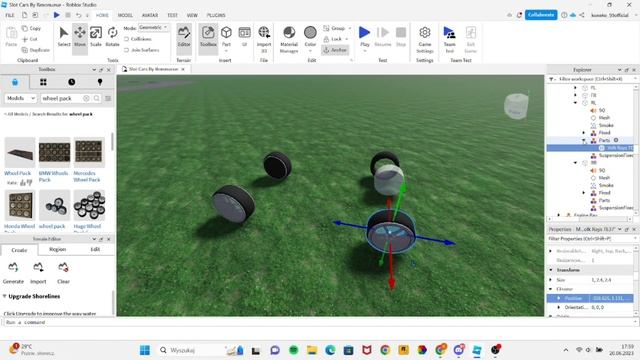The width and height of the screenshot is (640, 360).
Task: Switch to the MODEL ribbon tab
Action: pyautogui.click(x=125, y=15)
